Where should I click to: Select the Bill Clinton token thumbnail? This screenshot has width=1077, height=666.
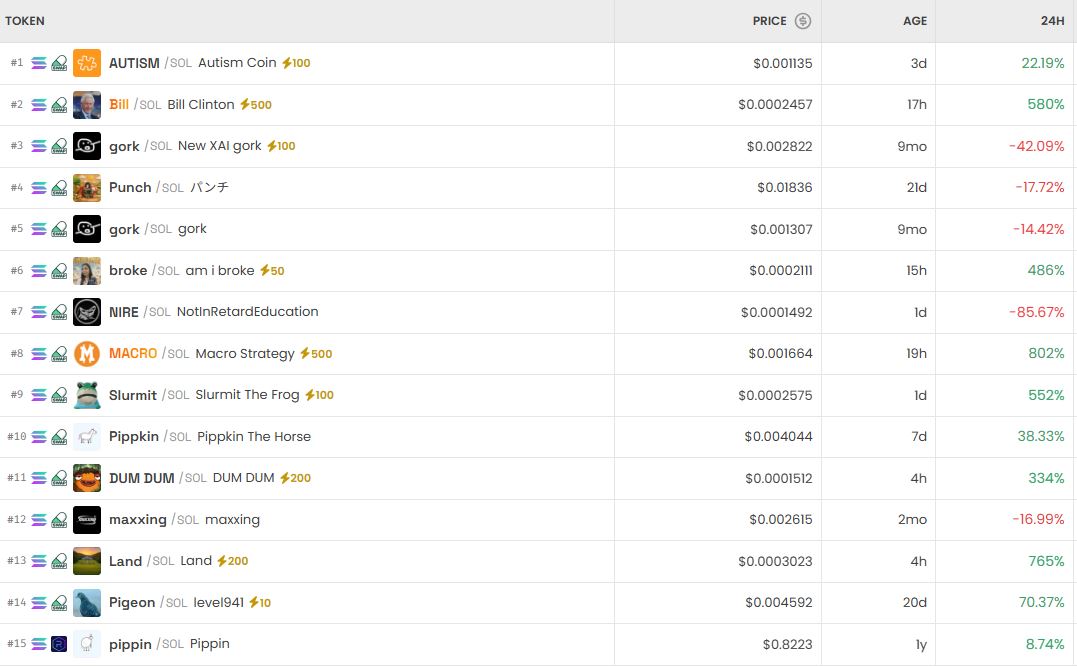point(87,104)
